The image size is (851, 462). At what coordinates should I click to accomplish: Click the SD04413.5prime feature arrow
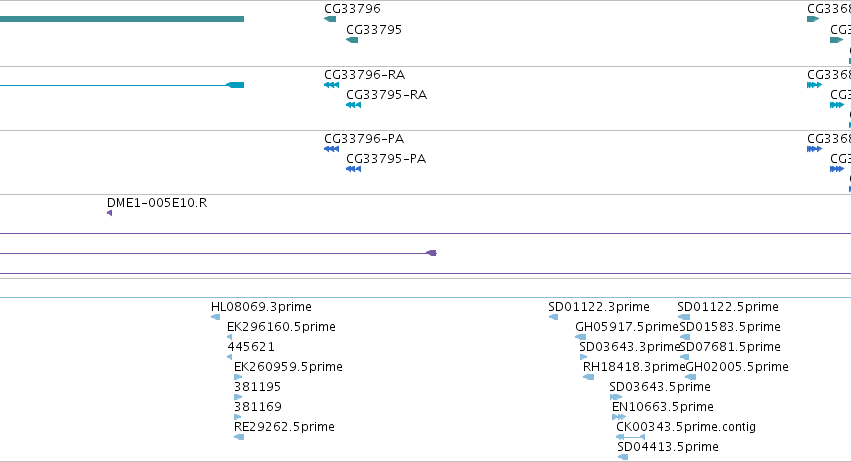pos(623,457)
